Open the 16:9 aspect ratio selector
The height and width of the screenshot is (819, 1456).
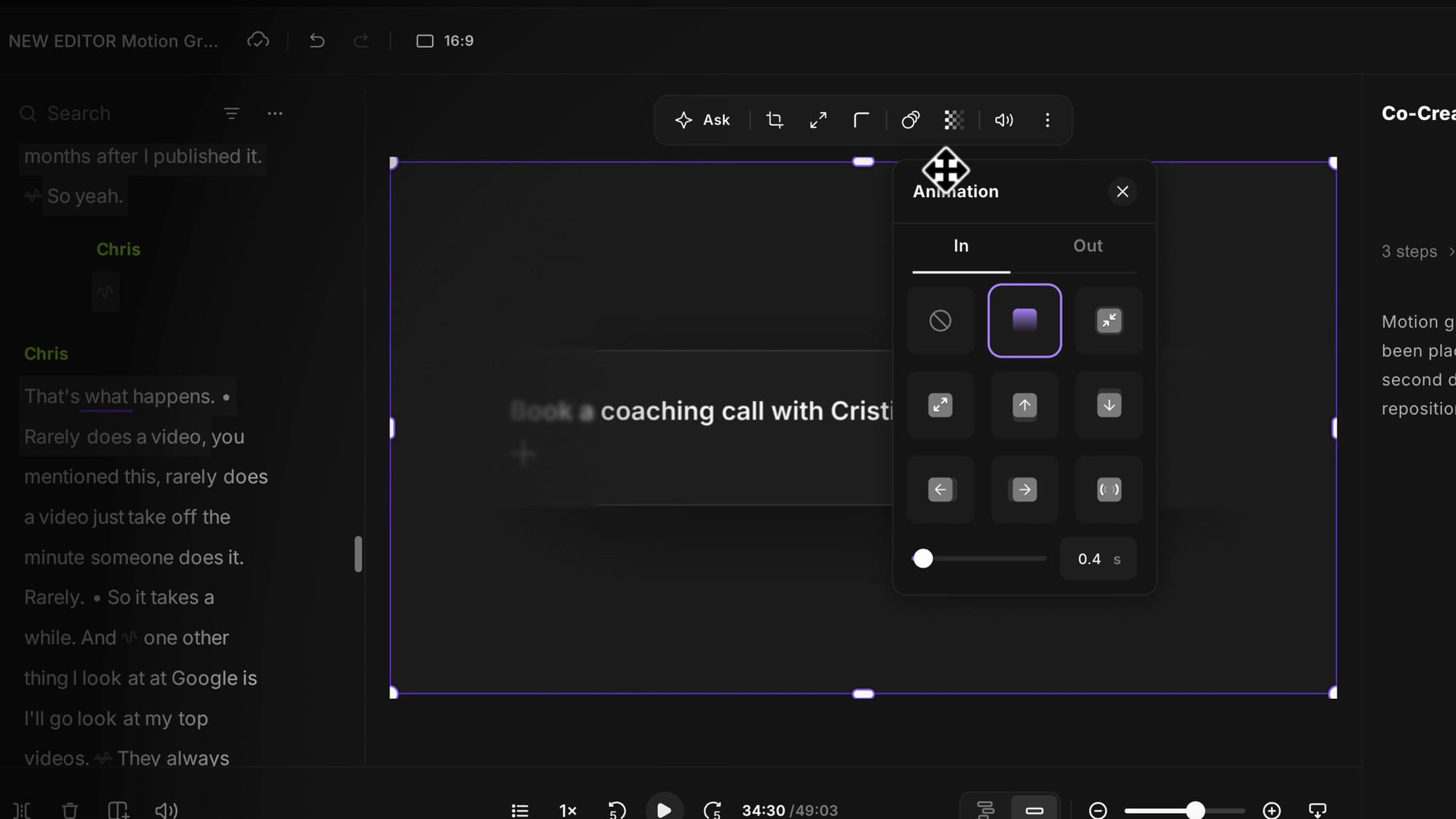click(x=445, y=41)
